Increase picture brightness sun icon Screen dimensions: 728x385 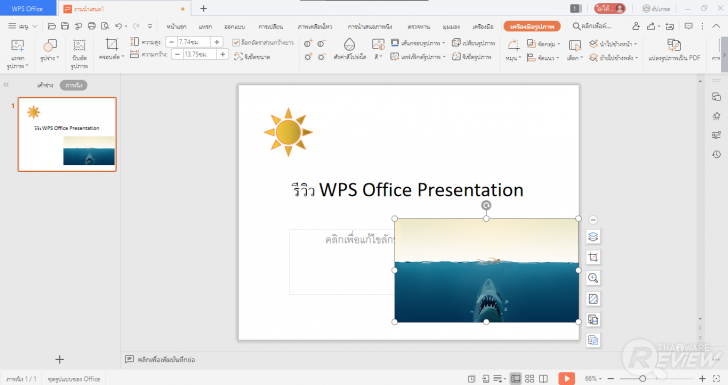[308, 57]
